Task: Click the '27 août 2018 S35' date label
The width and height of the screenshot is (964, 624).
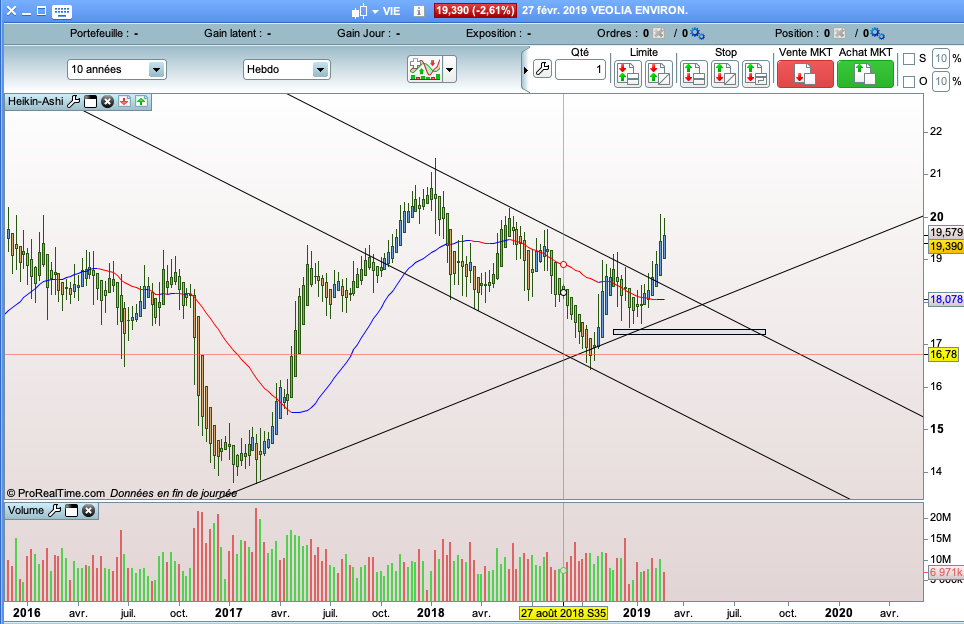Action: click(563, 613)
